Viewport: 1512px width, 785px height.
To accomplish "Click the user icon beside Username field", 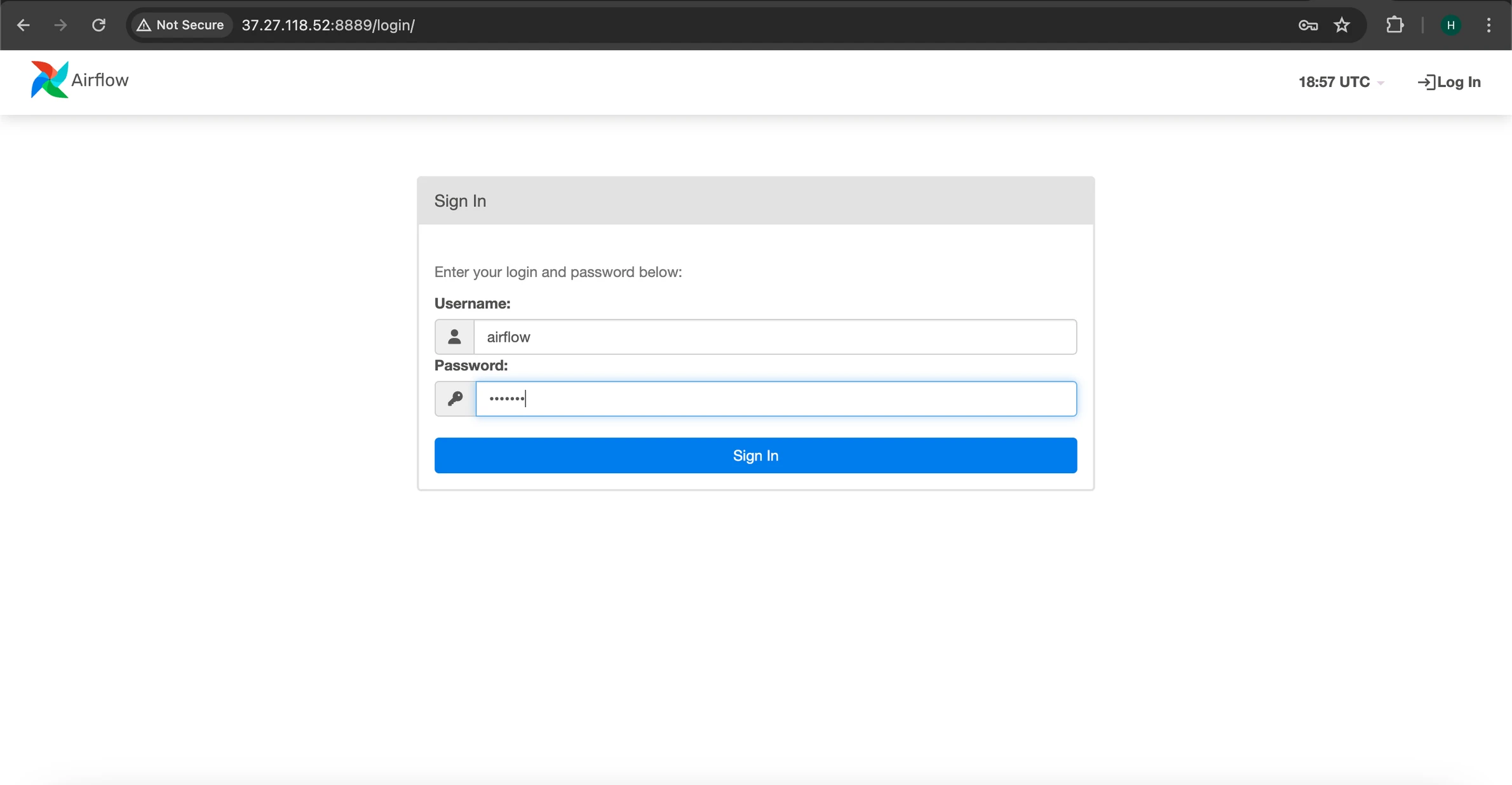I will [454, 337].
